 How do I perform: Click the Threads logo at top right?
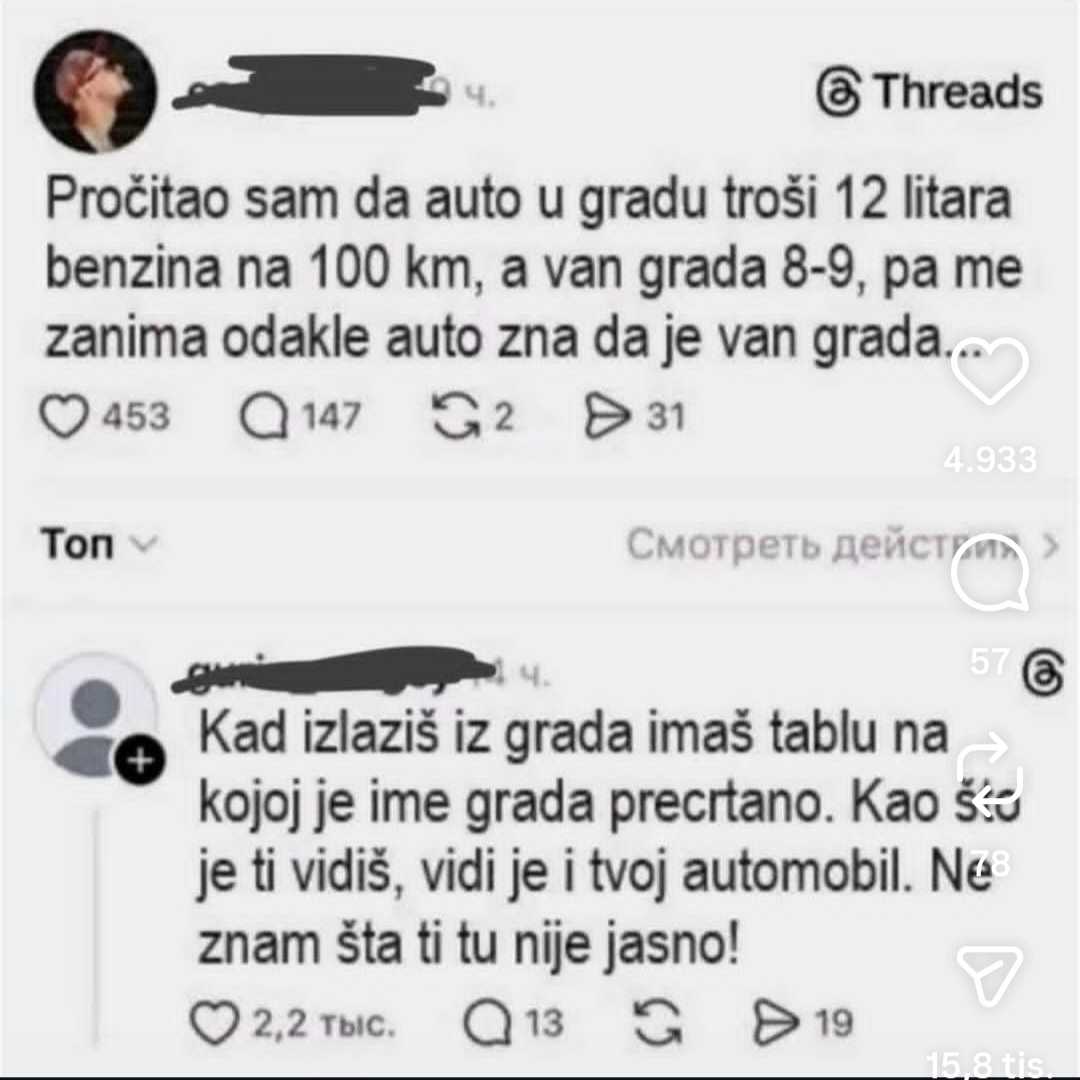[929, 92]
